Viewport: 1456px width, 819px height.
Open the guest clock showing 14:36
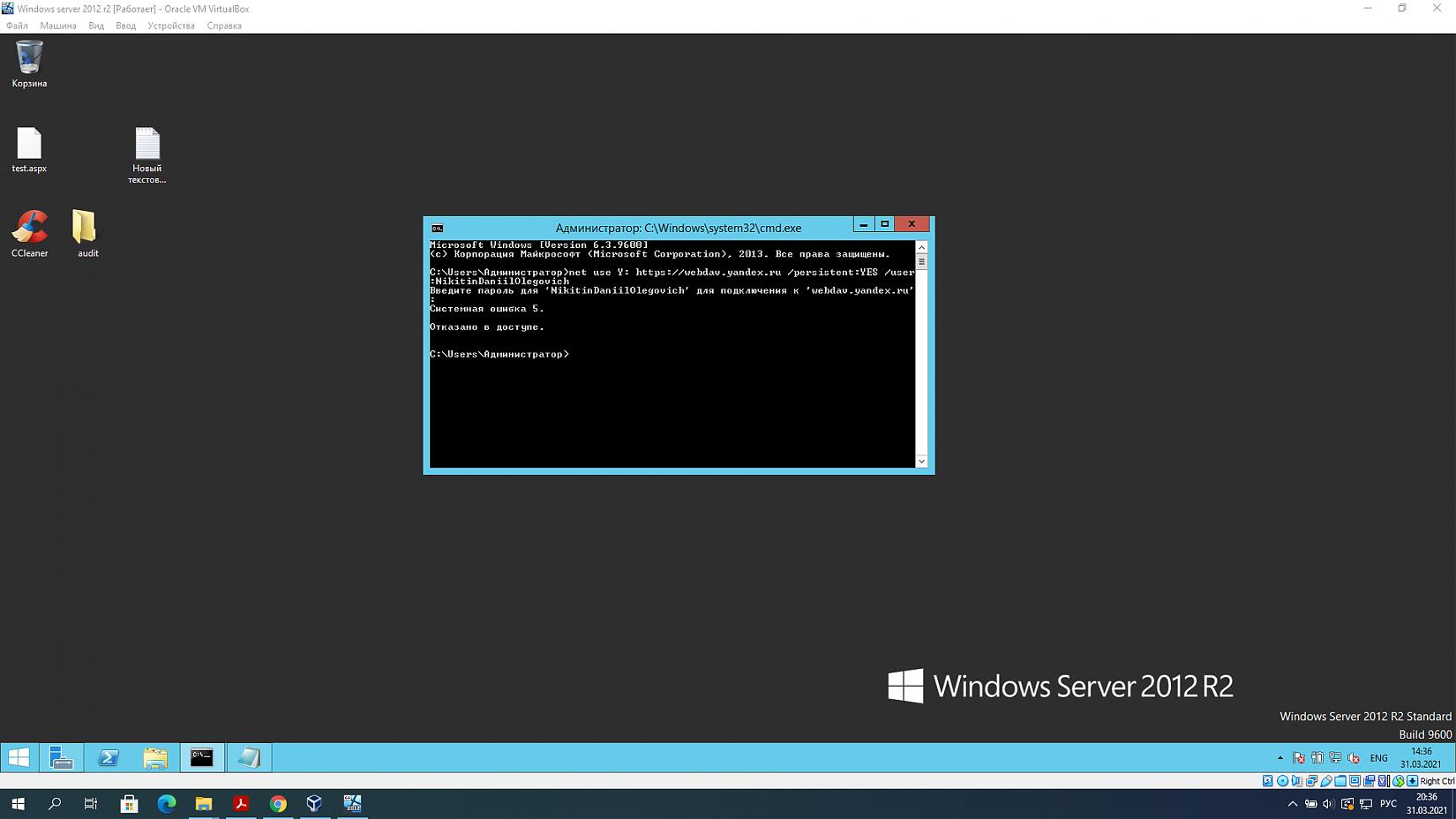tap(1421, 758)
